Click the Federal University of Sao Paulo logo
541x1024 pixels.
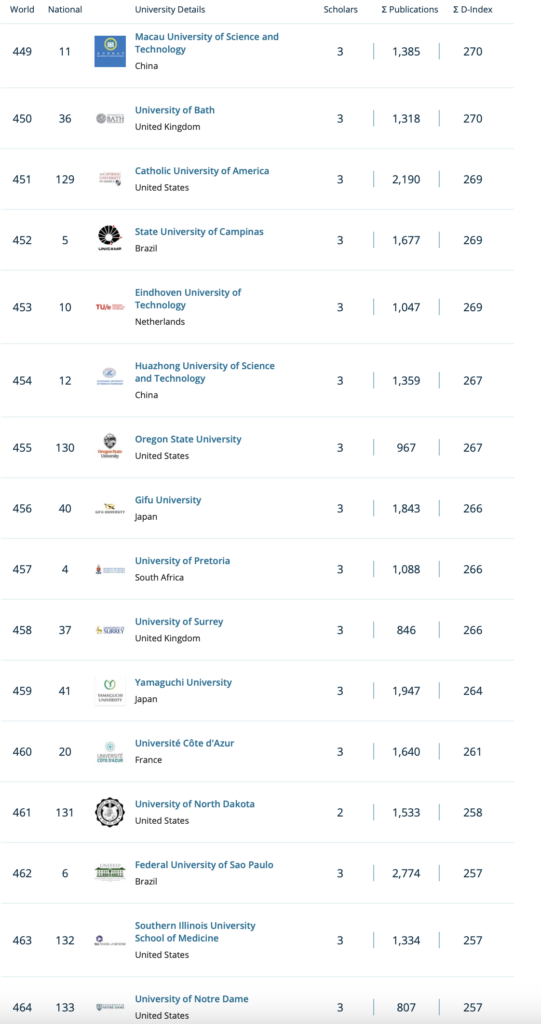[x=110, y=872]
